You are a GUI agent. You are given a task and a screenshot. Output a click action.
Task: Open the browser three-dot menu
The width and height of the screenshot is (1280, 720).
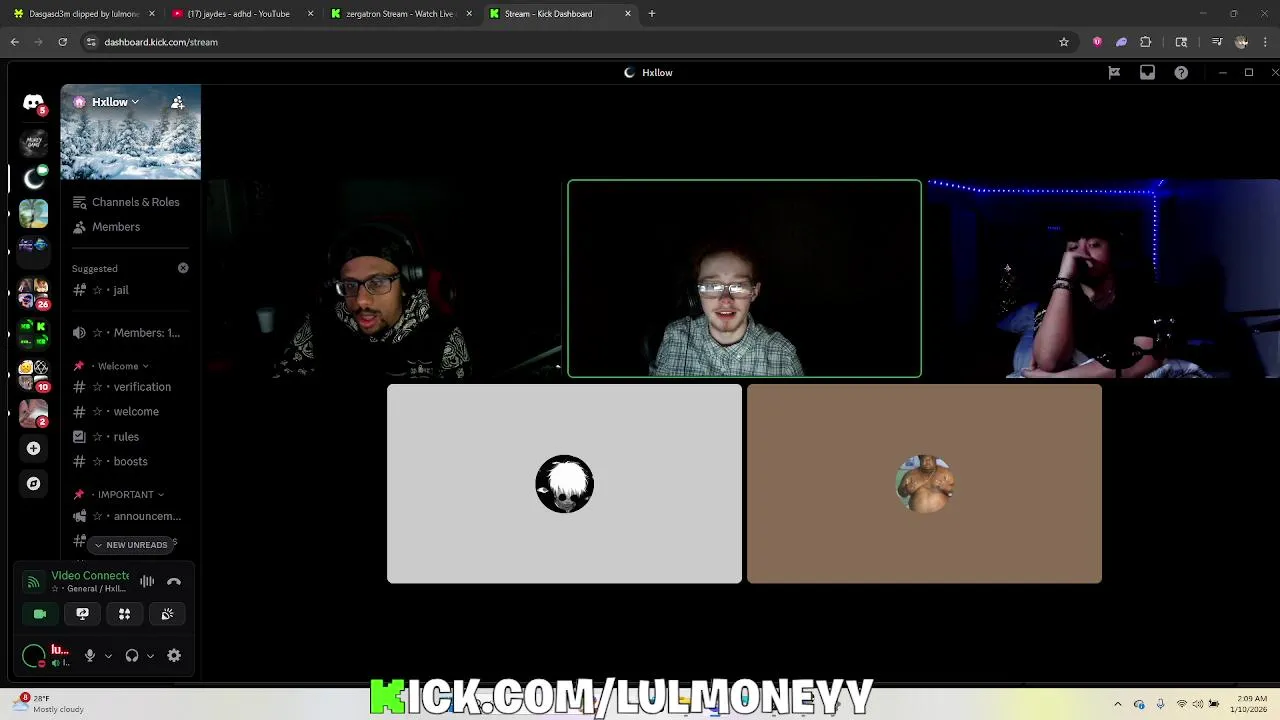click(1266, 42)
